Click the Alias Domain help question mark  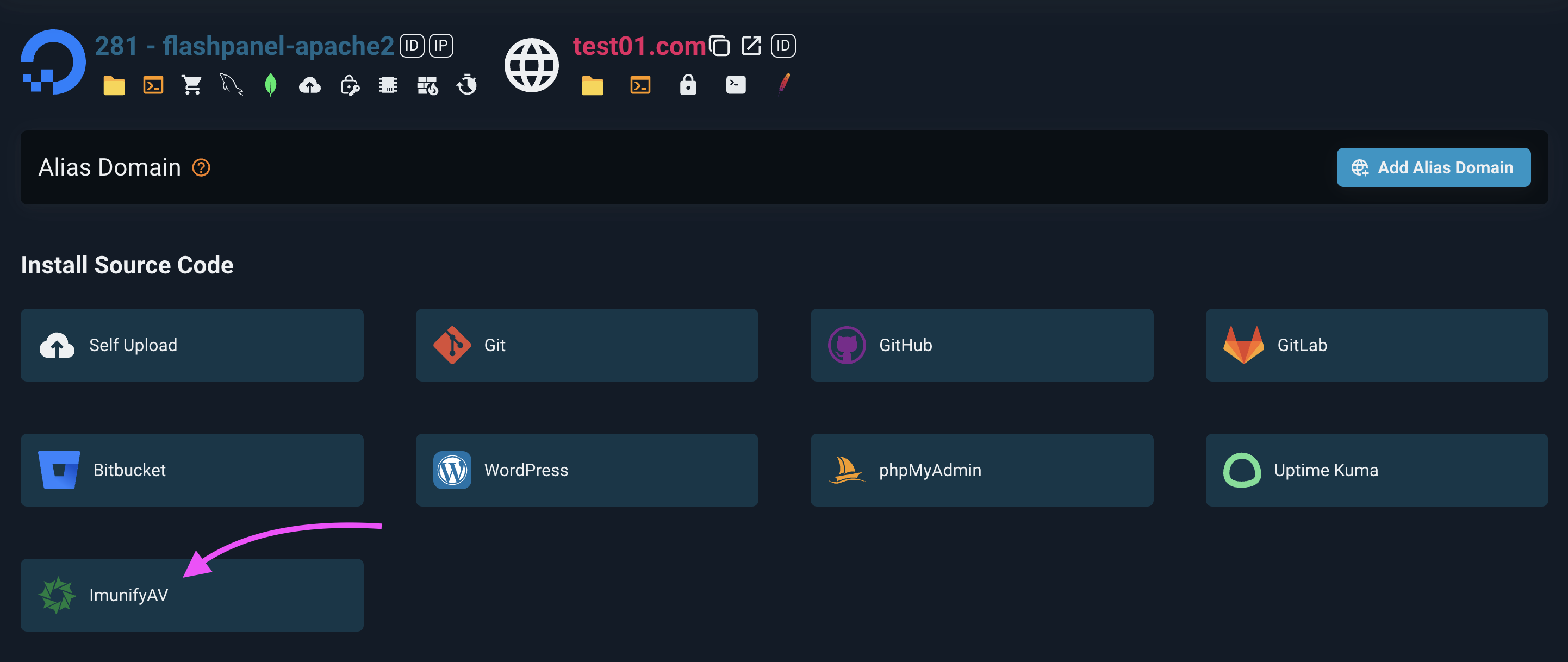(201, 167)
